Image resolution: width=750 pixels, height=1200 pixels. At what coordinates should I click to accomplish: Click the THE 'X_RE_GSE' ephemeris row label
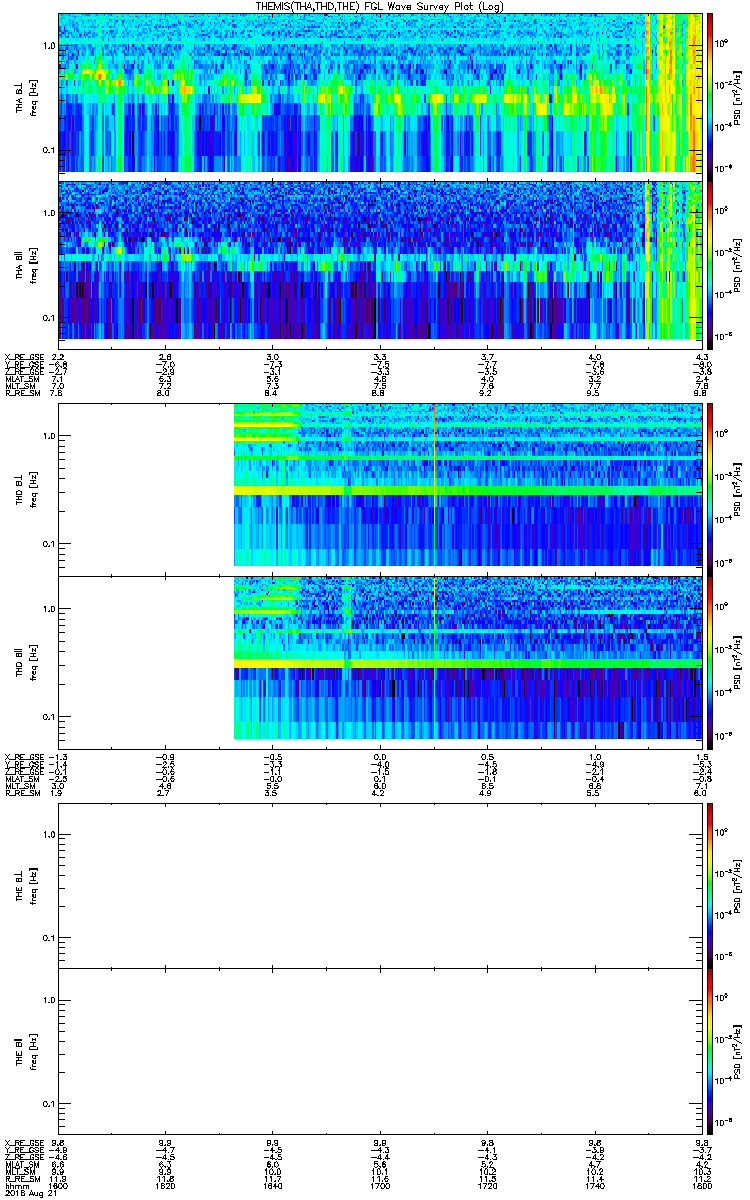coord(23,1142)
